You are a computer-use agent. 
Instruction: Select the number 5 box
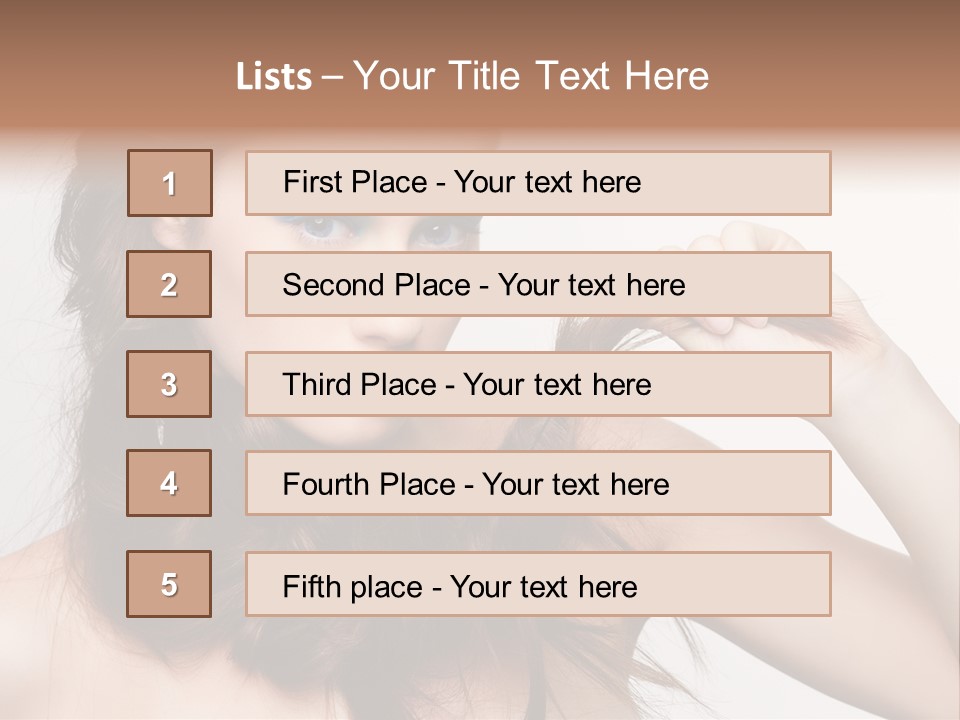[169, 584]
